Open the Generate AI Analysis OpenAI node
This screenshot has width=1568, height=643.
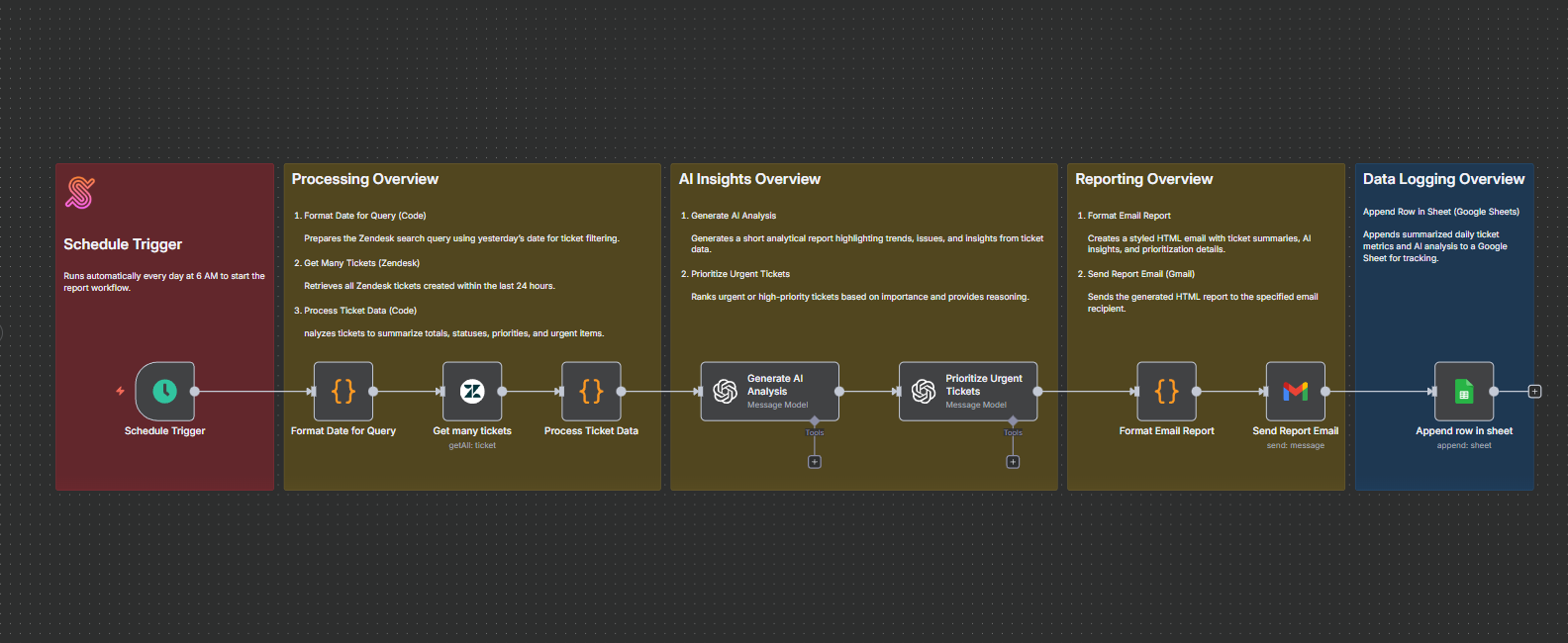pos(769,391)
